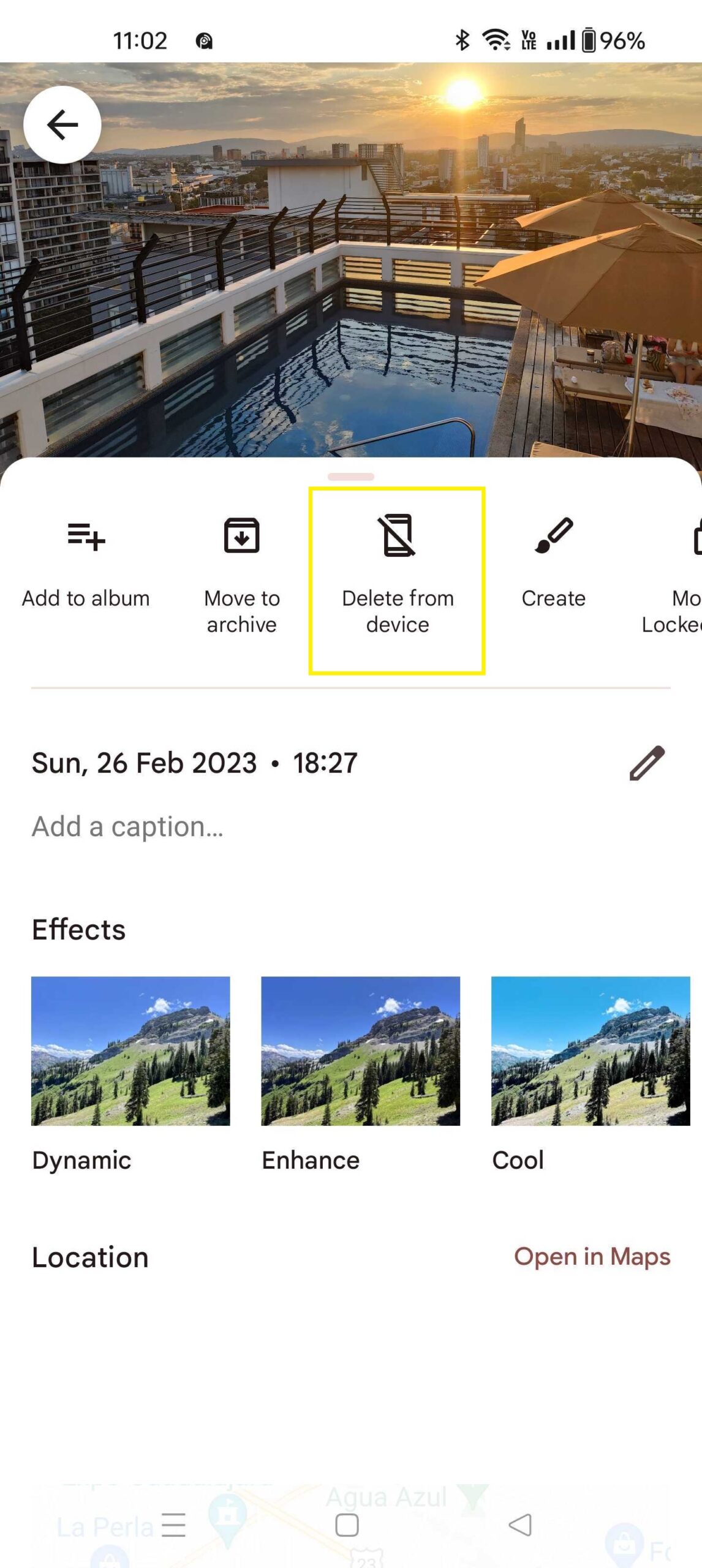Tap the Move to Locked Folder icon
This screenshot has height=1568, width=702.
tap(695, 537)
